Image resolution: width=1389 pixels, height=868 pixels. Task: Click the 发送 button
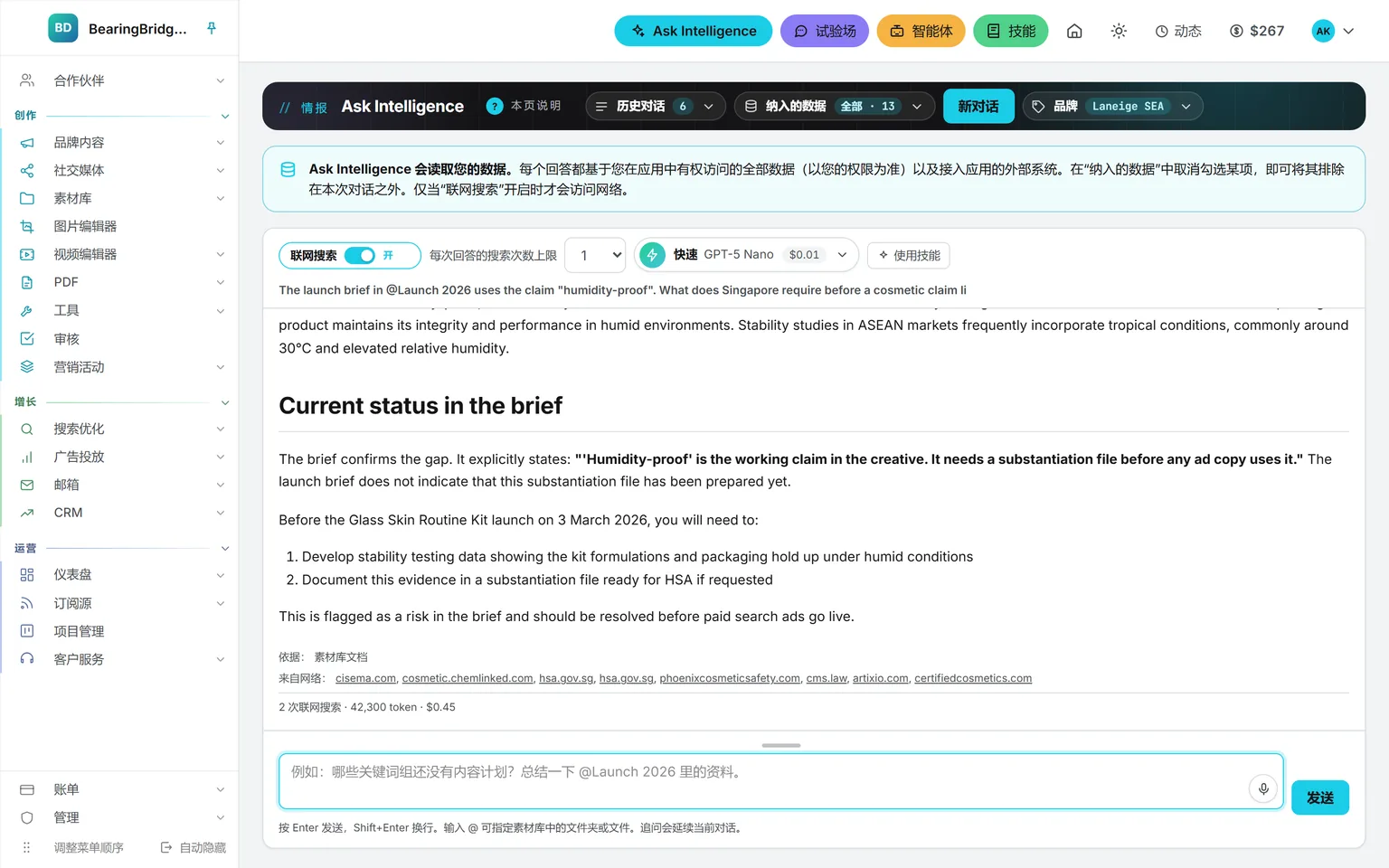click(1319, 797)
